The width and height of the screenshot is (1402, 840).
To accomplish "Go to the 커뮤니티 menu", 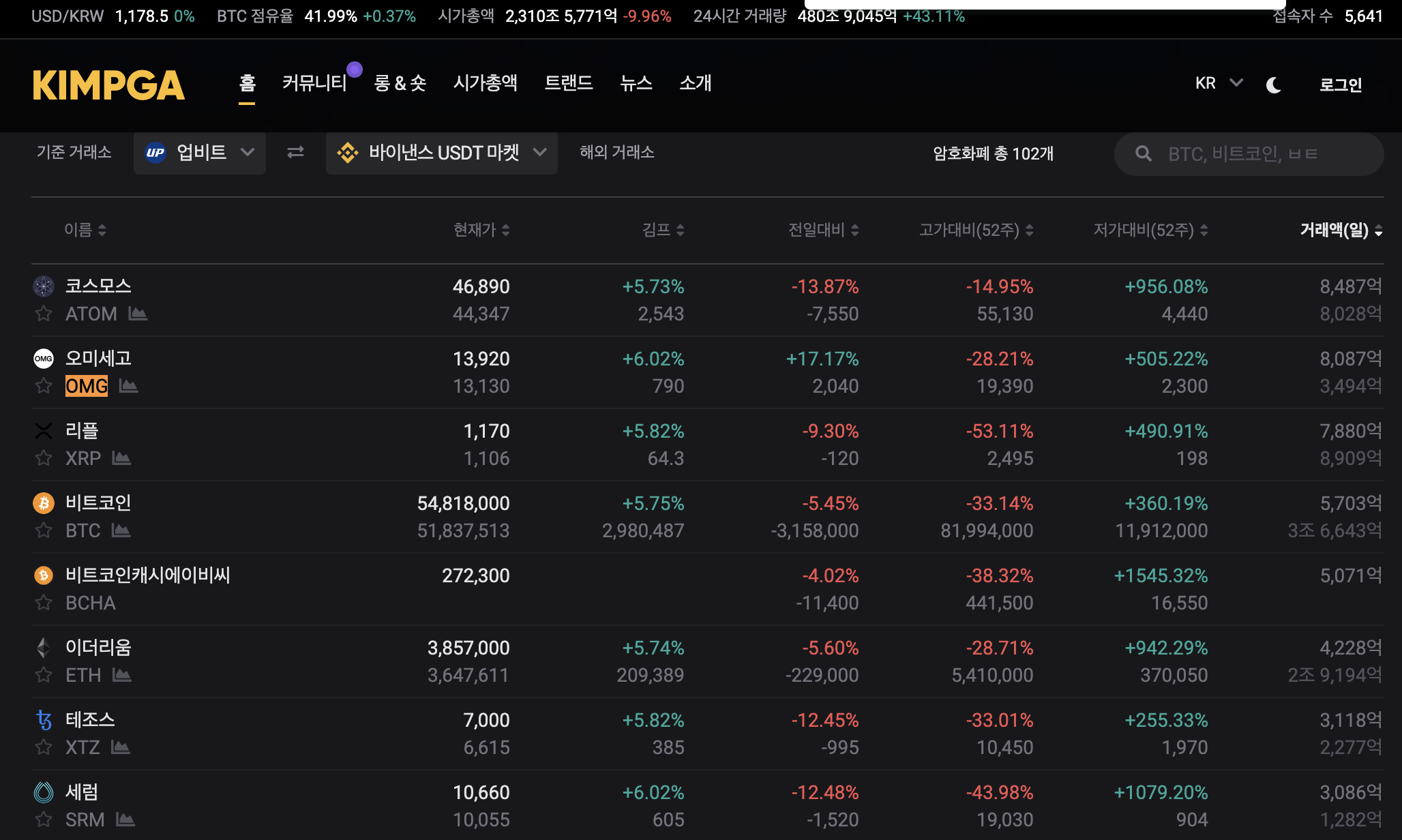I will tap(314, 83).
